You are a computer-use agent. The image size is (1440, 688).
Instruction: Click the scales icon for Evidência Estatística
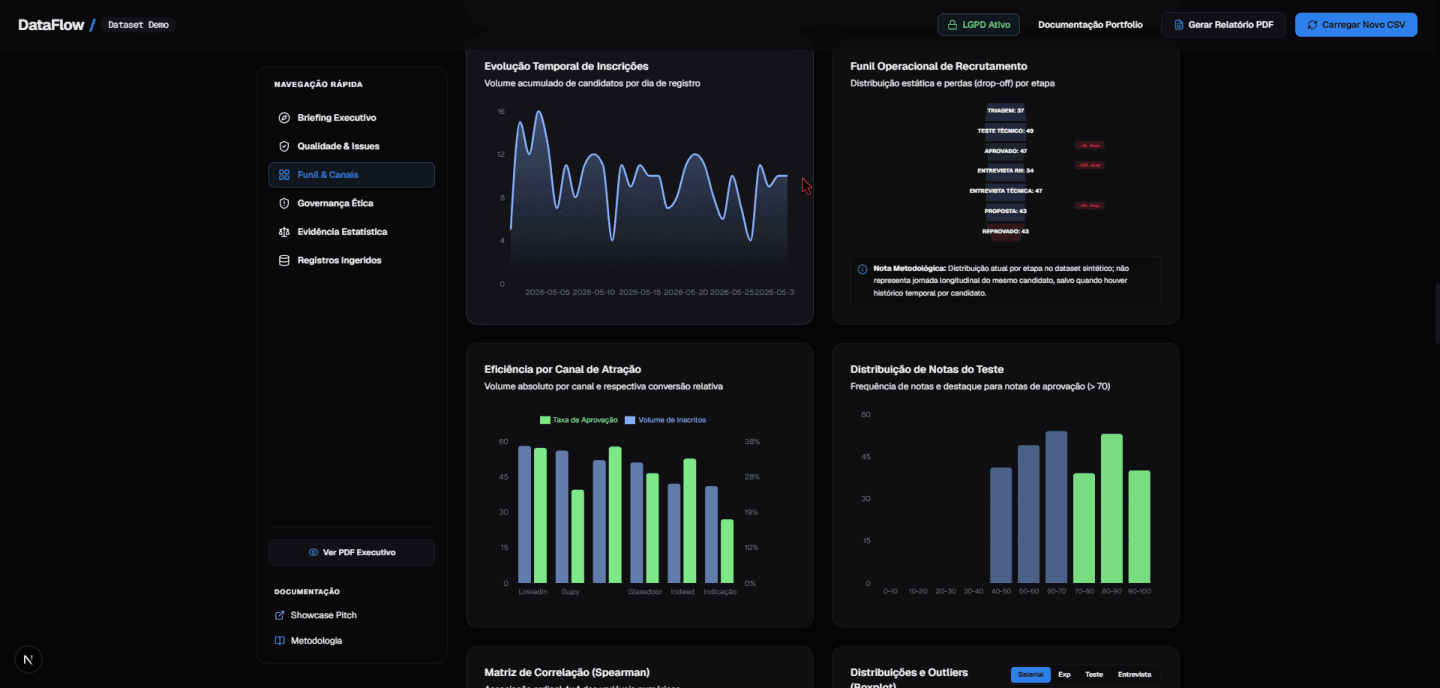(x=284, y=232)
